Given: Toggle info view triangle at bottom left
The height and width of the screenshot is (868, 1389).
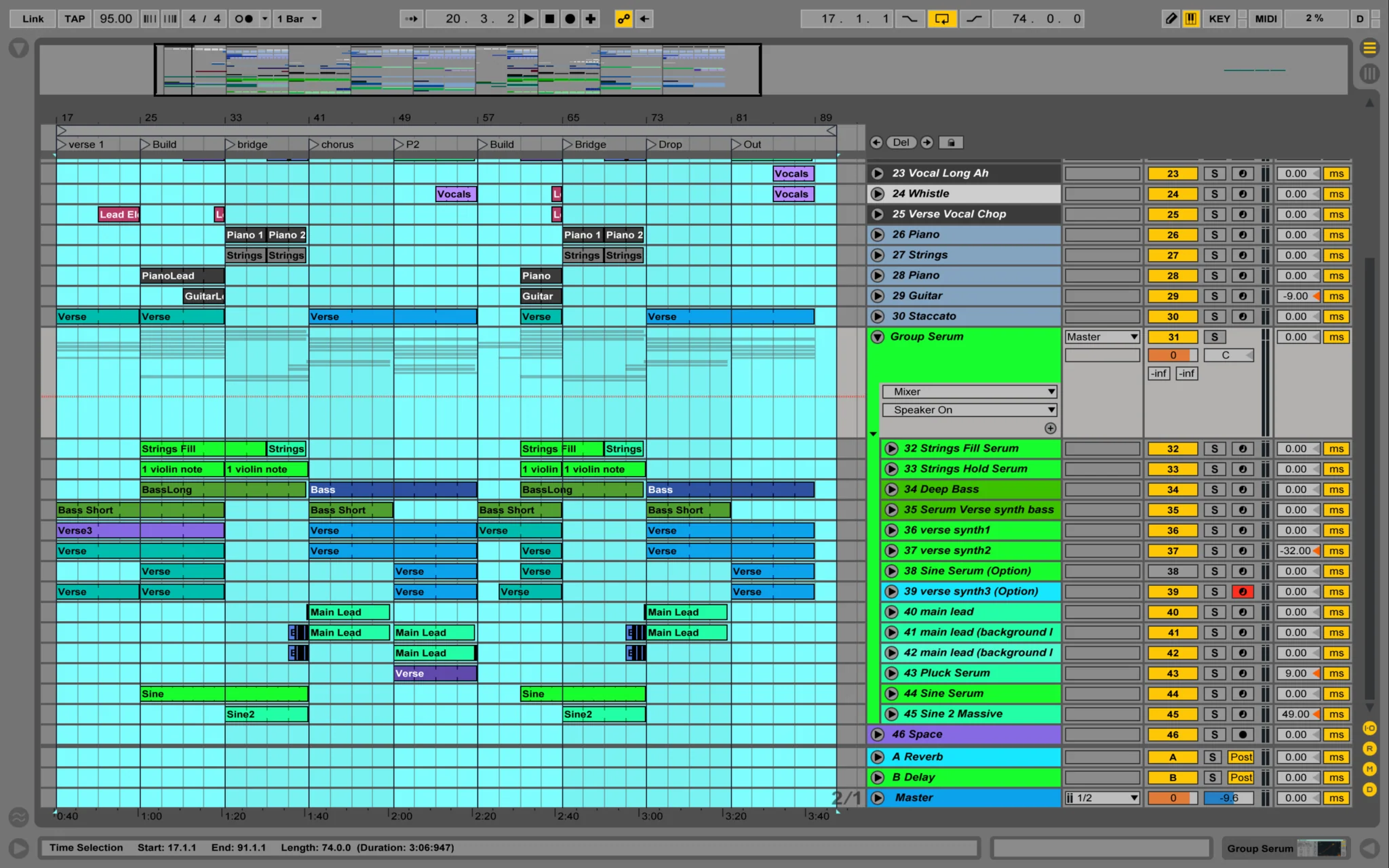Looking at the screenshot, I should point(18,848).
